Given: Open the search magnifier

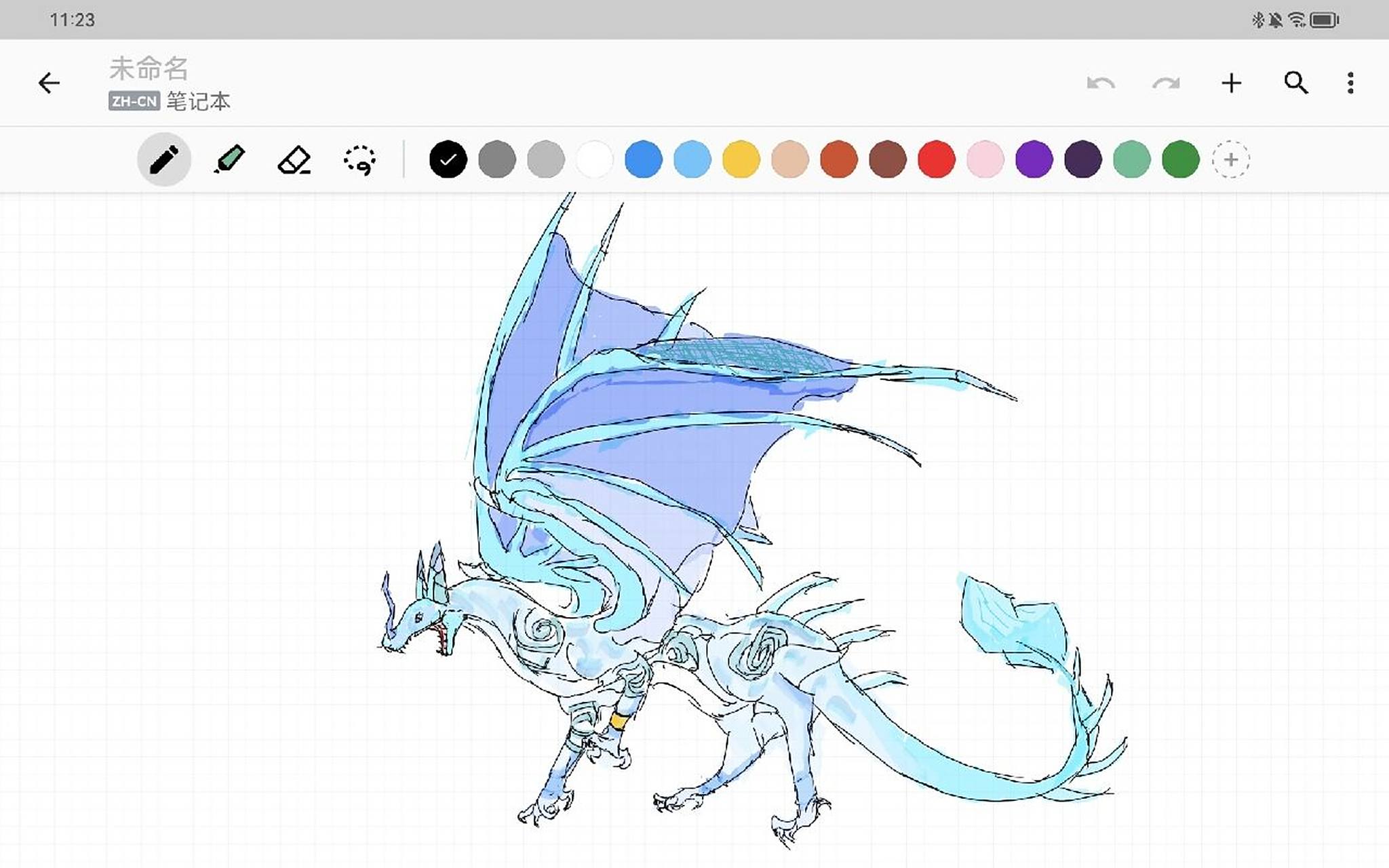Looking at the screenshot, I should (x=1296, y=83).
